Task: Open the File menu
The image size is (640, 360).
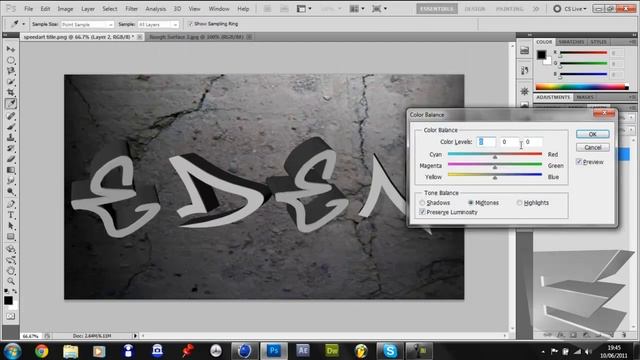Action: point(29,9)
